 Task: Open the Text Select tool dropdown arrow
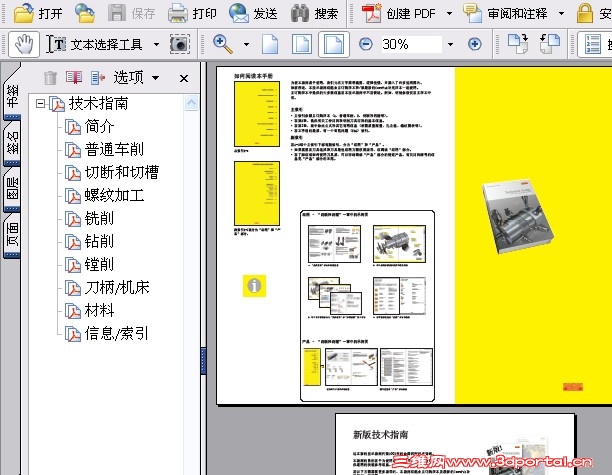click(x=157, y=44)
